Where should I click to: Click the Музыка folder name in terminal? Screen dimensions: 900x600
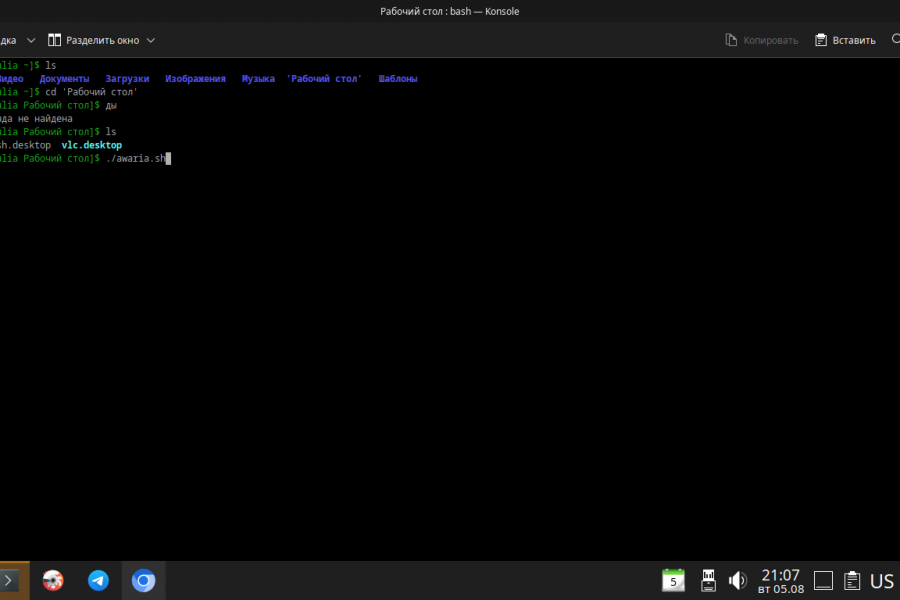[x=258, y=79]
